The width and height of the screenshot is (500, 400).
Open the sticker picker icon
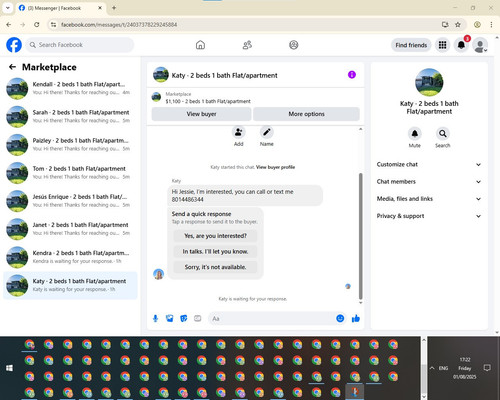[x=184, y=318]
